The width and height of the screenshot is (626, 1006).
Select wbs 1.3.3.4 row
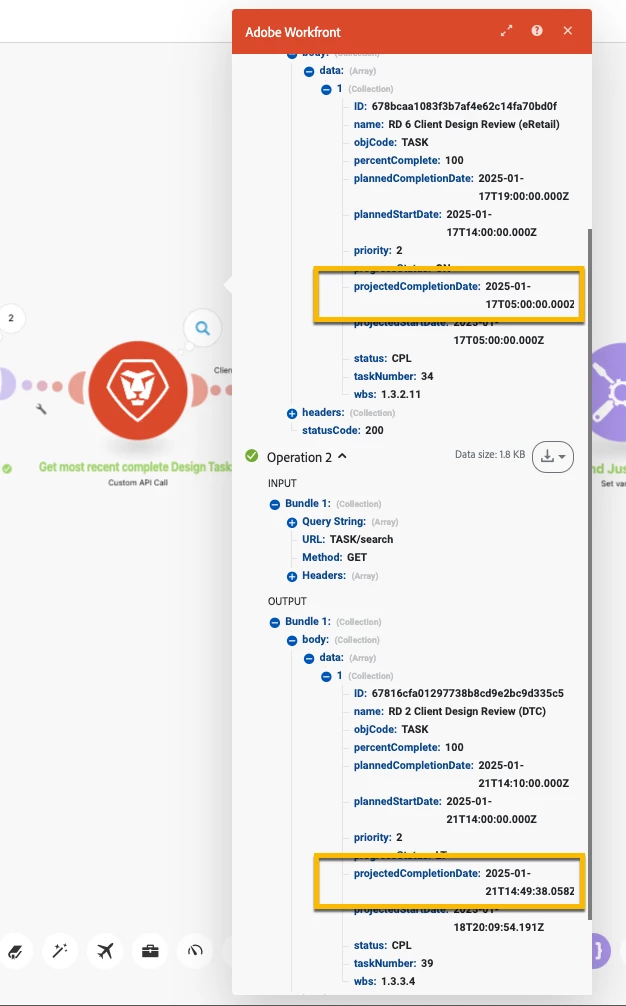coord(384,981)
